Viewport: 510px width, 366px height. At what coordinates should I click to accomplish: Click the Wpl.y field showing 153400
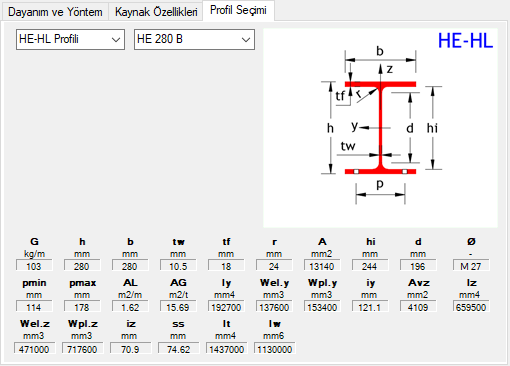(x=322, y=307)
